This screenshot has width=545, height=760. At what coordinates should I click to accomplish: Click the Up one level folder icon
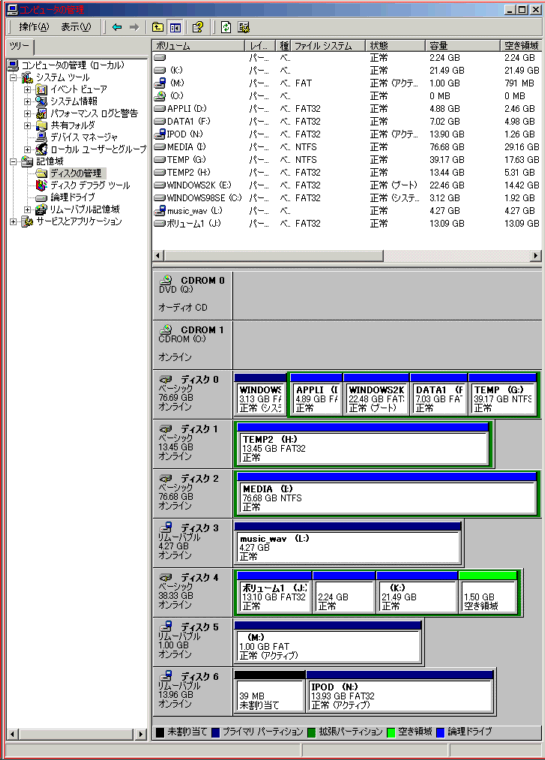click(x=158, y=27)
